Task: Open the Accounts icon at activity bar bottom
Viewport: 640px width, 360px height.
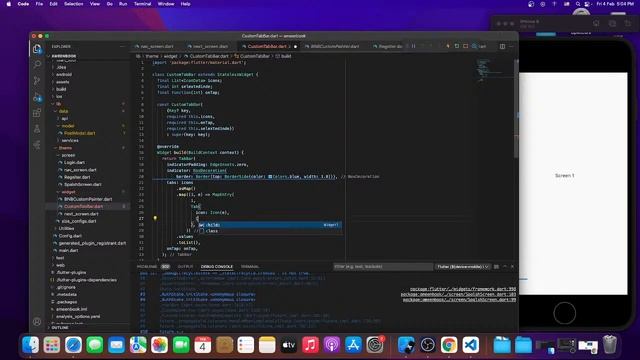Action: (37, 322)
